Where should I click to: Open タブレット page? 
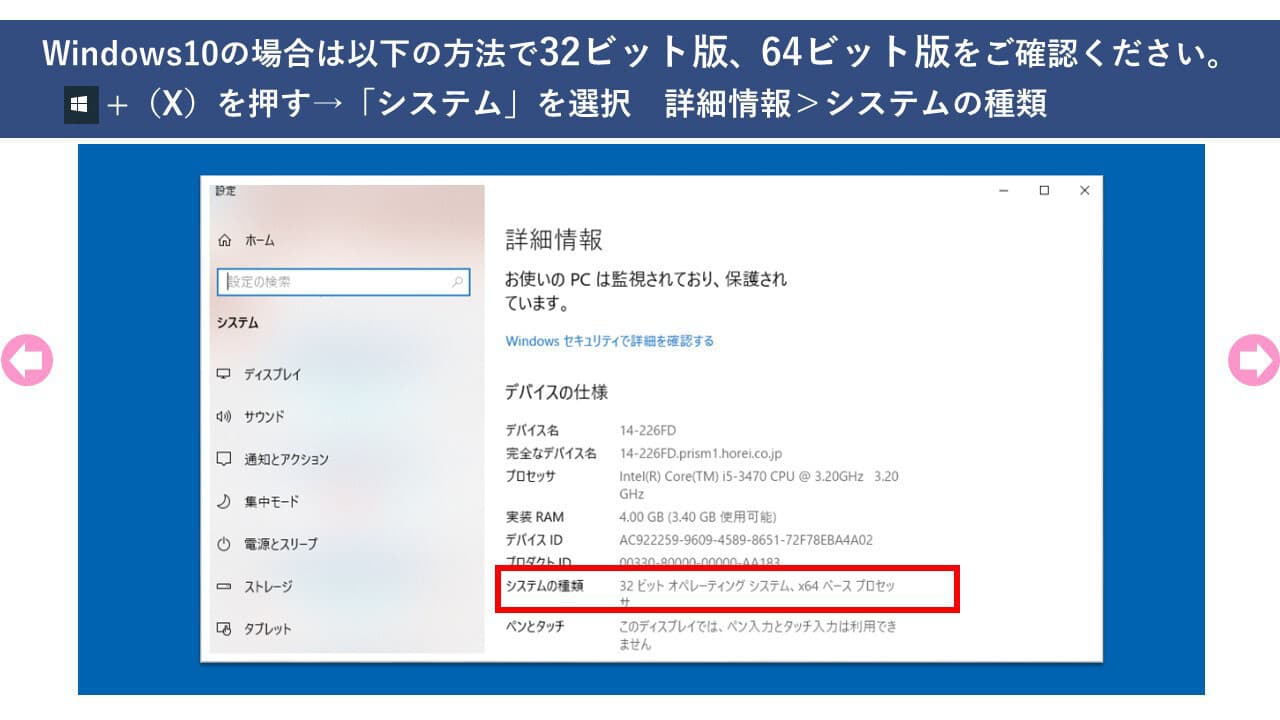point(268,629)
